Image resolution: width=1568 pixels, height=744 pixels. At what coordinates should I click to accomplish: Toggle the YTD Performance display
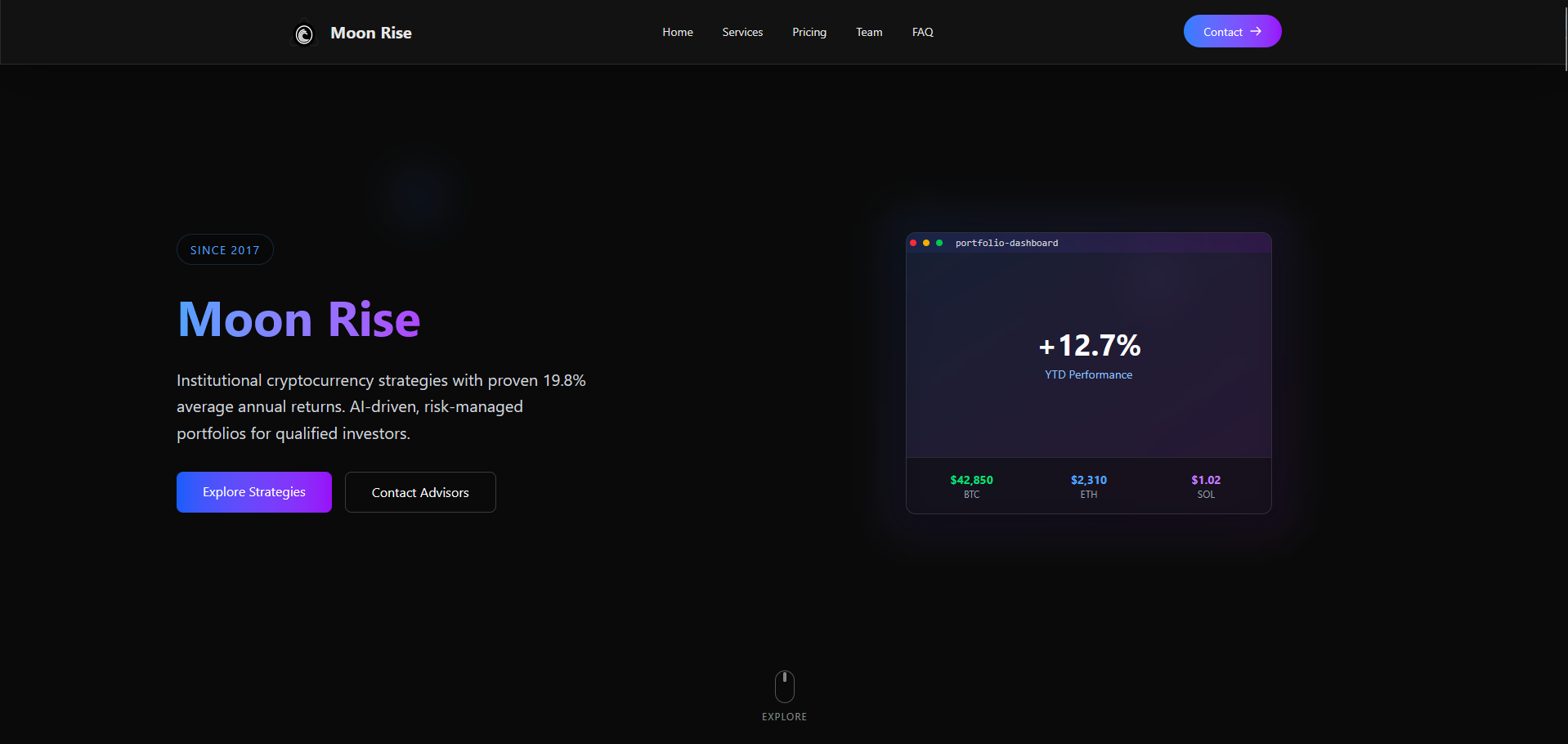click(x=1088, y=374)
